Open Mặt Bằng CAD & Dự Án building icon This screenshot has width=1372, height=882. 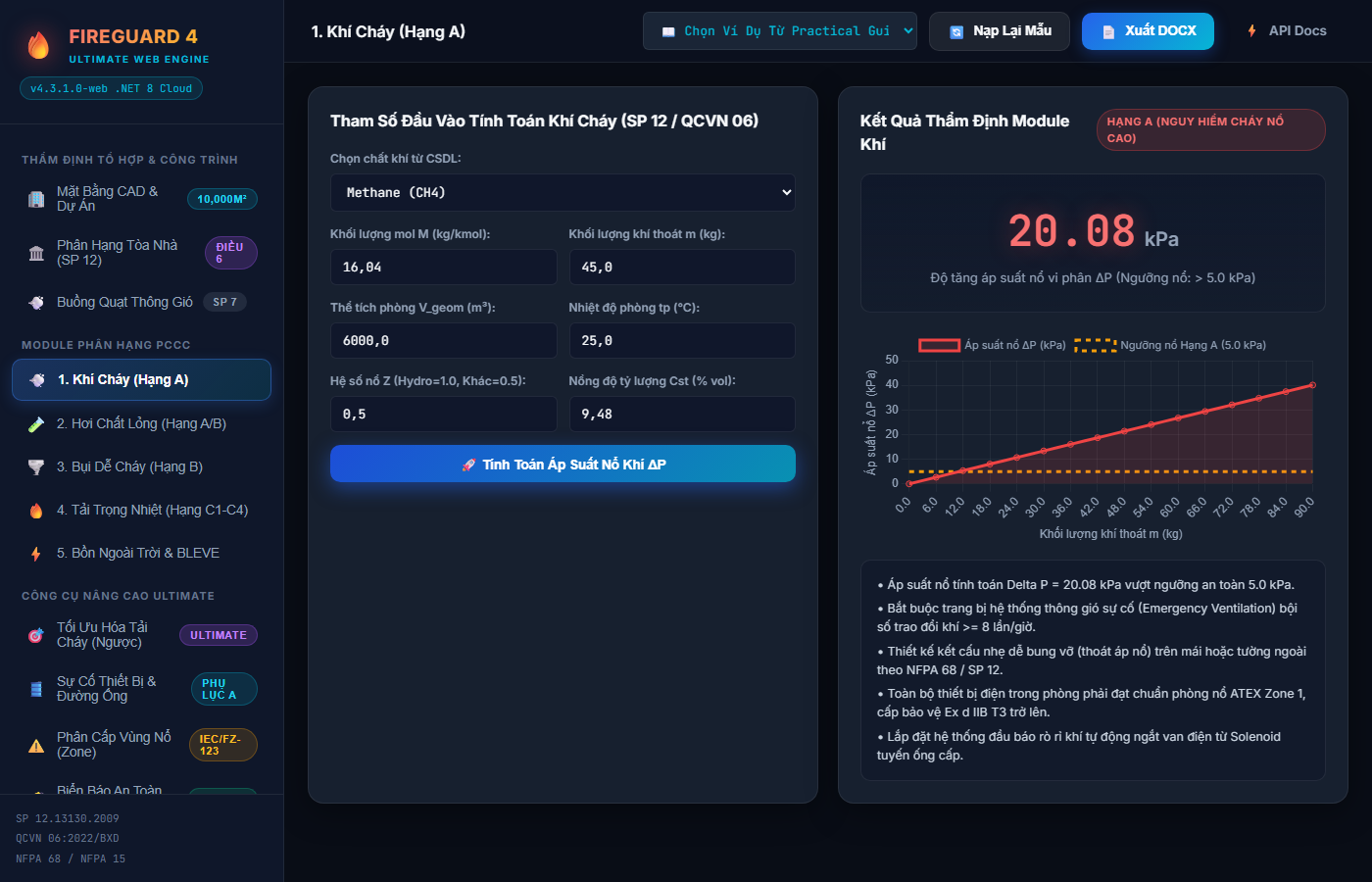click(x=36, y=199)
